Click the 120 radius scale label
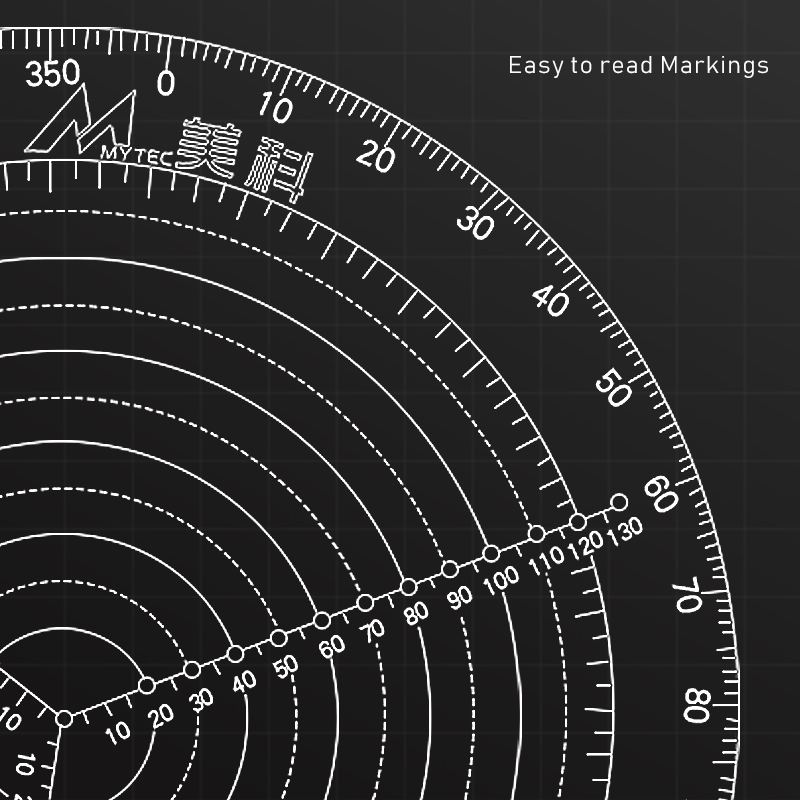 (587, 545)
